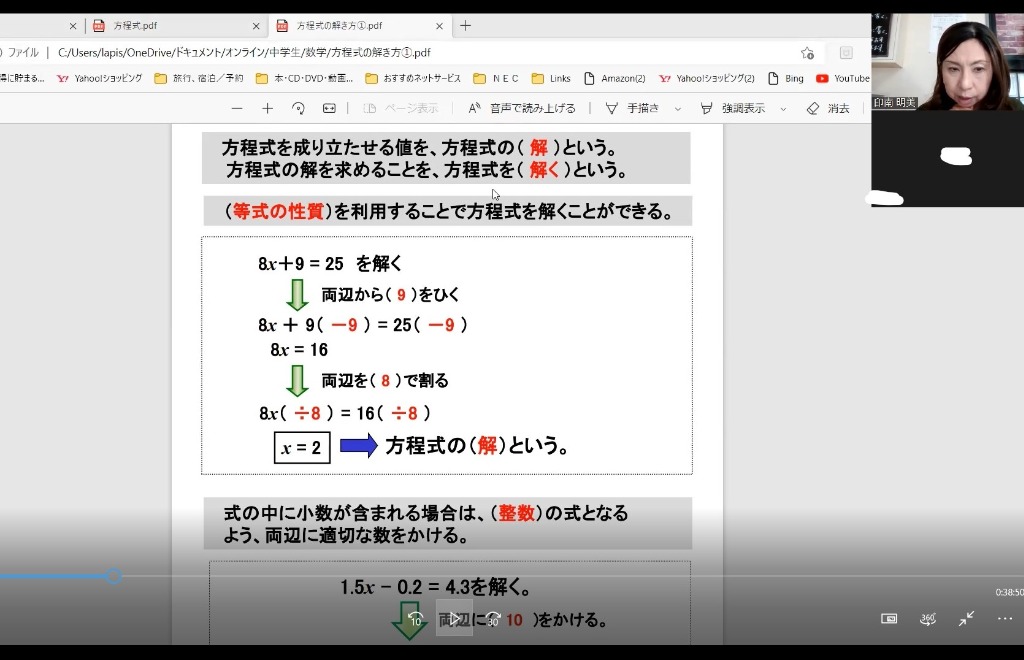Image resolution: width=1024 pixels, height=660 pixels.
Task: Open the video player more options menu
Action: [1005, 619]
